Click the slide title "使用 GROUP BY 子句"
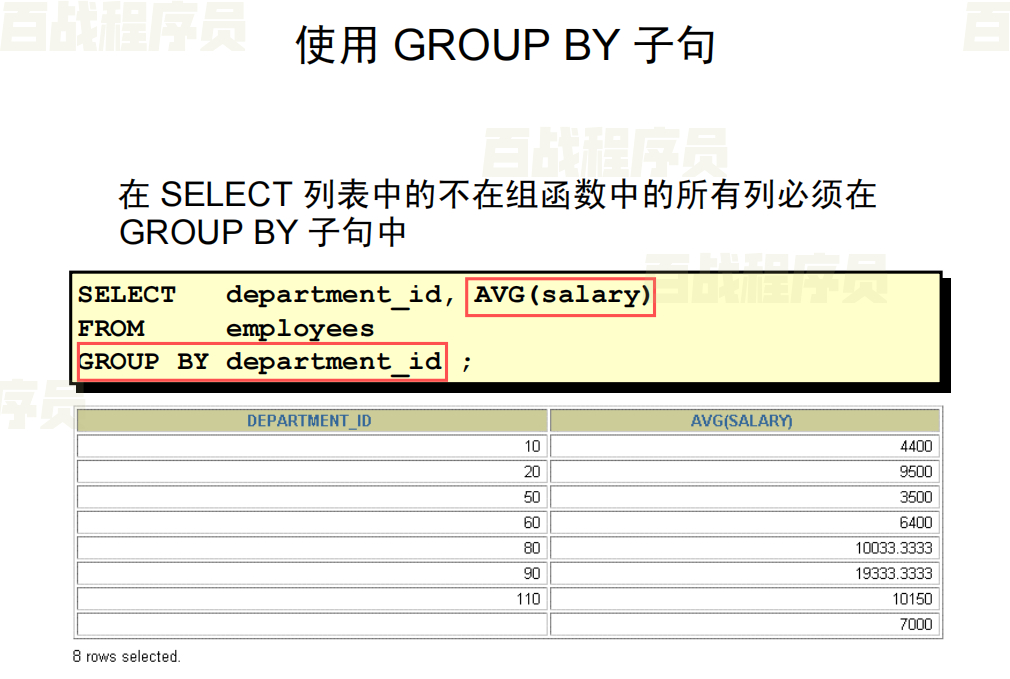Viewport: 1010px width, 679px height. coord(505,46)
